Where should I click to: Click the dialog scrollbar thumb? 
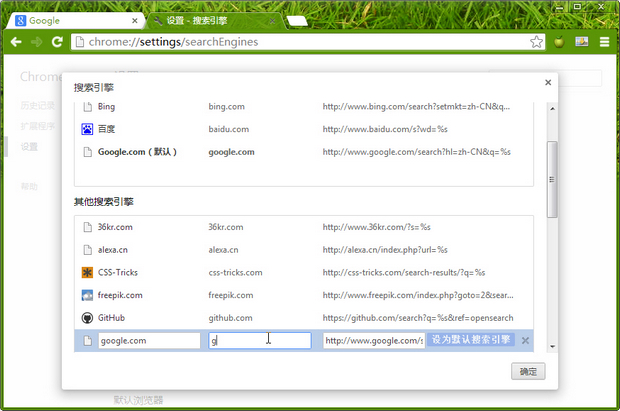tap(552, 179)
